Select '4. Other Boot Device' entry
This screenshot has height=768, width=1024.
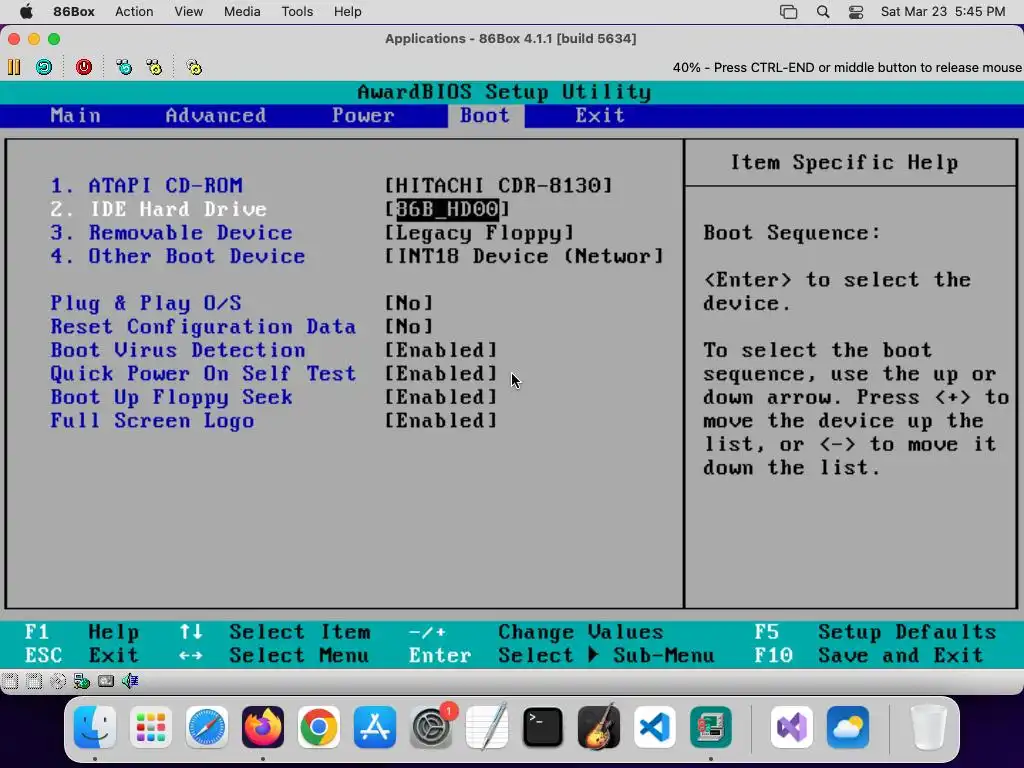pyautogui.click(x=178, y=256)
